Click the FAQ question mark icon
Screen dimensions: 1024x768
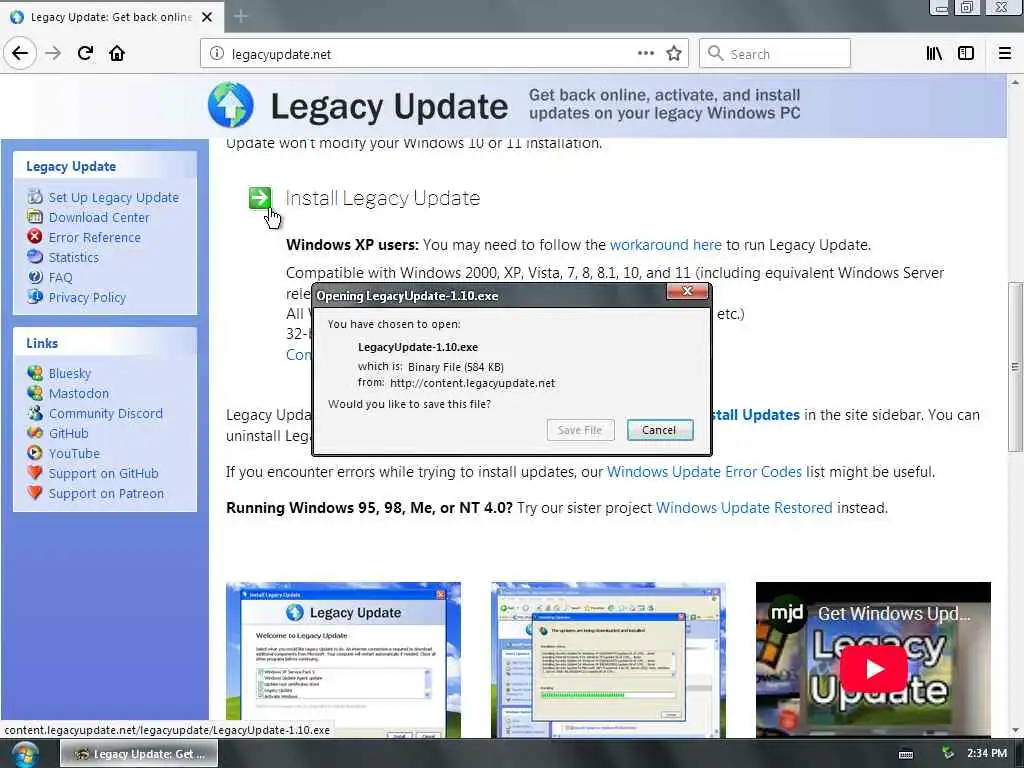(x=35, y=277)
